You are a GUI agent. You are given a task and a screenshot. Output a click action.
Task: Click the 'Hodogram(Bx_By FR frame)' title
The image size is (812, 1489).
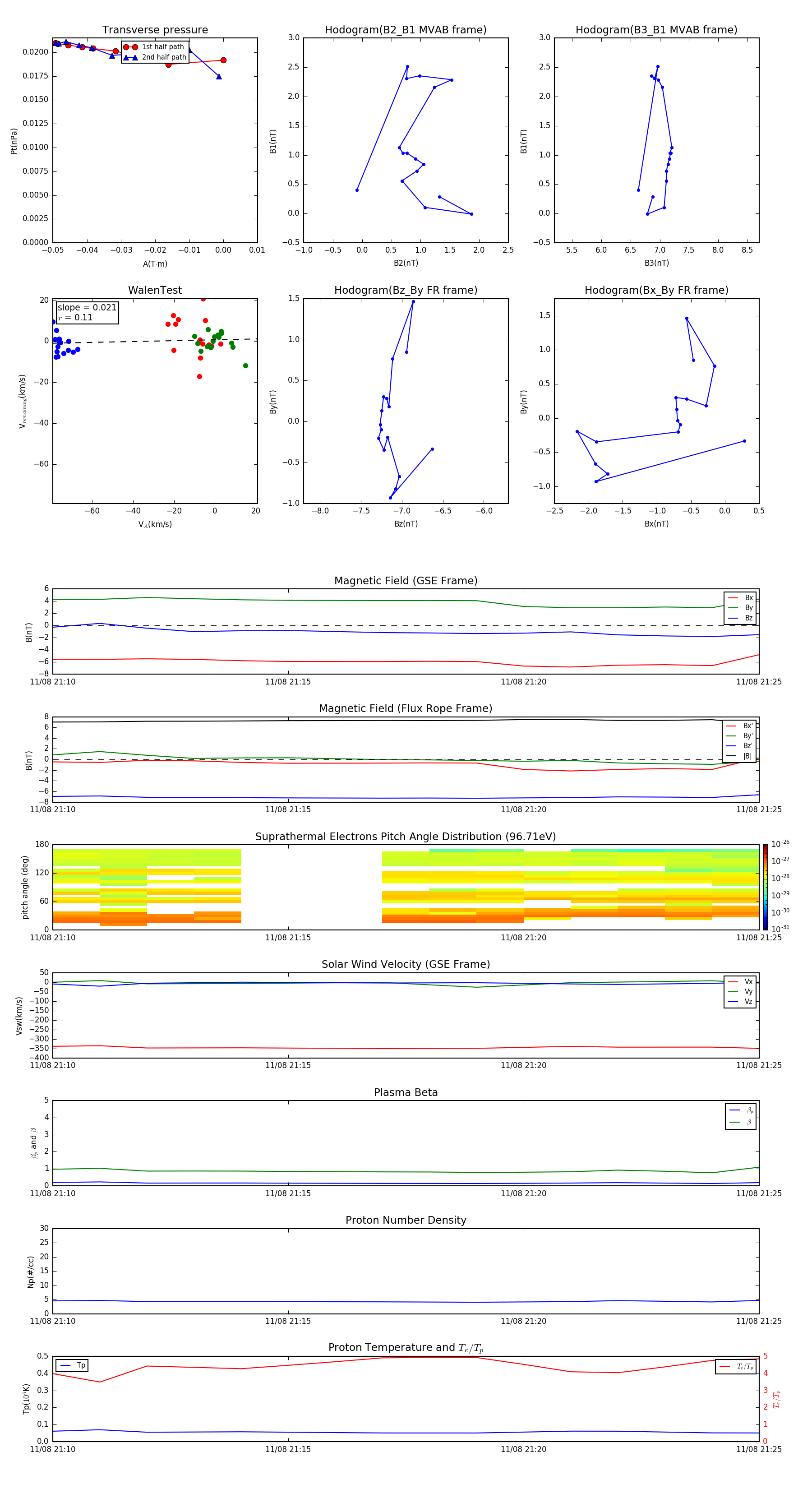click(x=656, y=290)
